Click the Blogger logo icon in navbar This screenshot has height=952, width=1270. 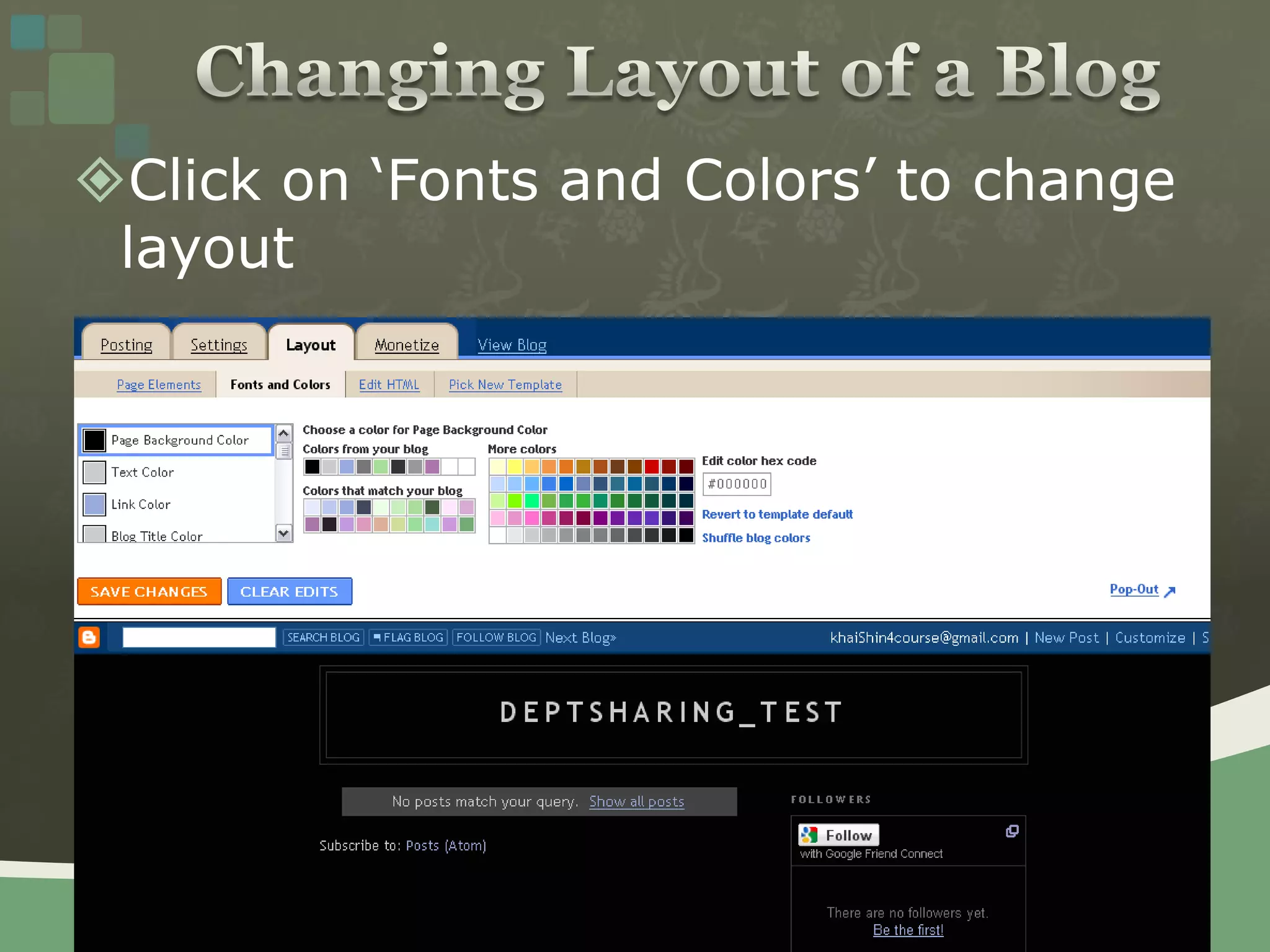pyautogui.click(x=89, y=637)
